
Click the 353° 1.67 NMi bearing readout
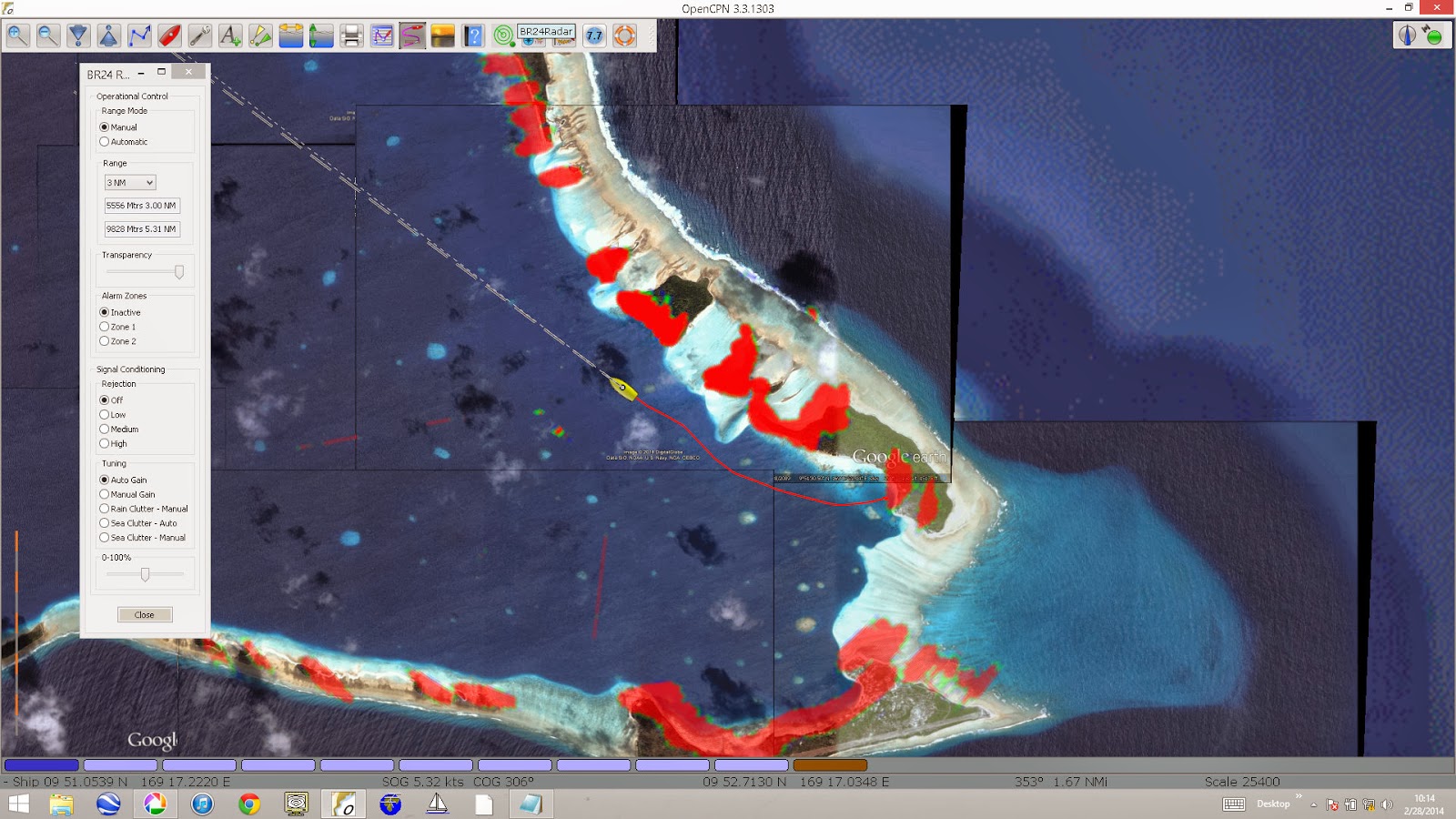tap(1061, 782)
